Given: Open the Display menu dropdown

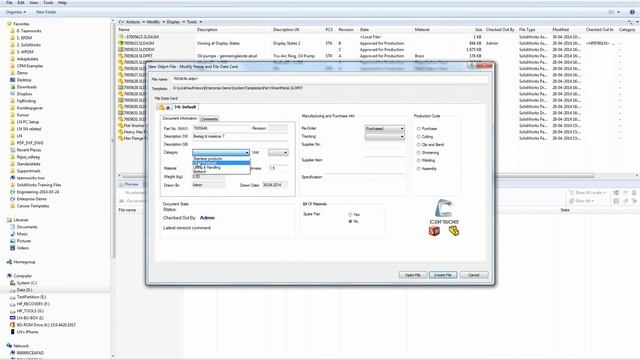Looking at the screenshot, I should (176, 22).
